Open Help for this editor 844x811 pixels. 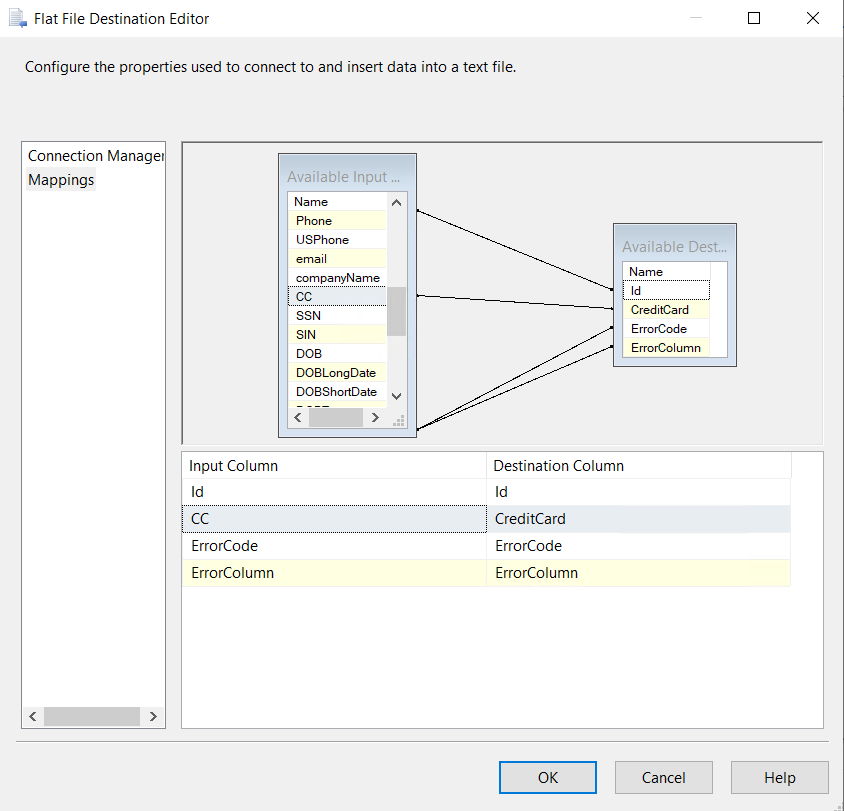point(779,777)
